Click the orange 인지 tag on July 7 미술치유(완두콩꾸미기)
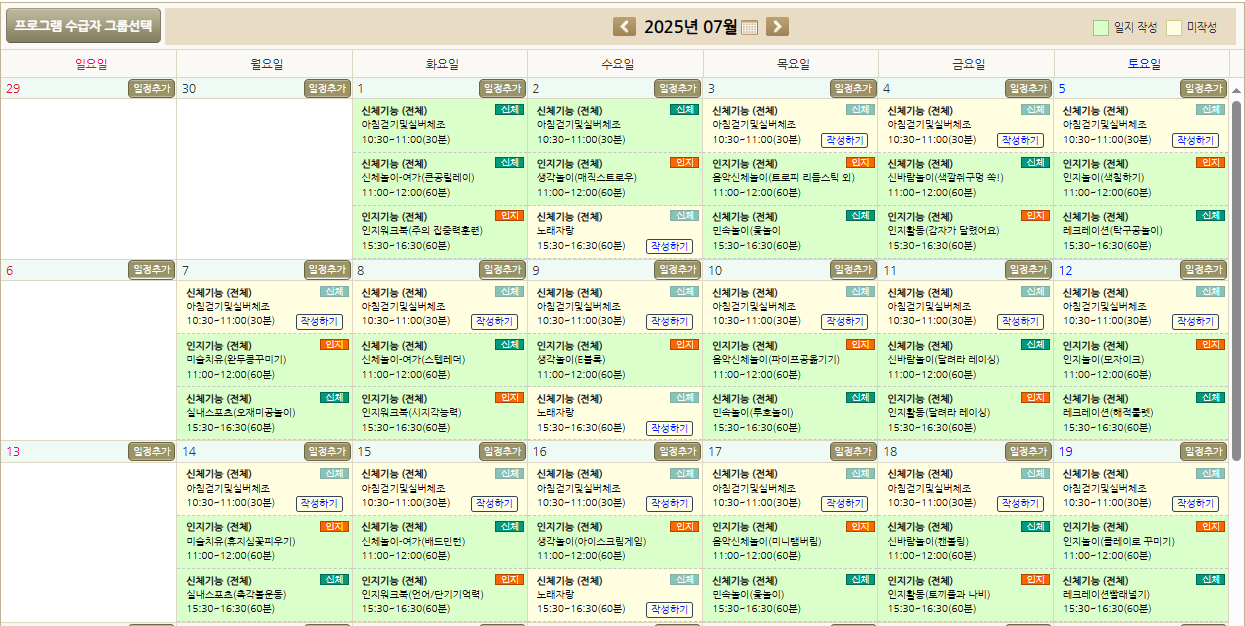 [334, 345]
